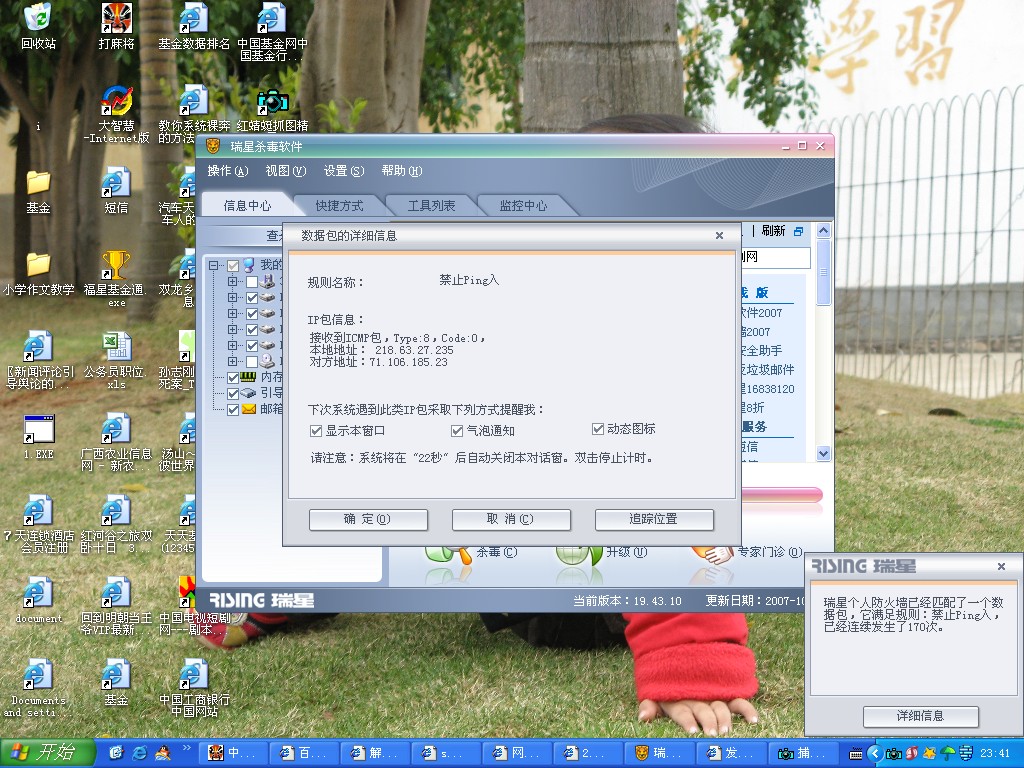Expand hidden system tray icons arrow
Viewport: 1024px width, 768px height.
coord(875,753)
